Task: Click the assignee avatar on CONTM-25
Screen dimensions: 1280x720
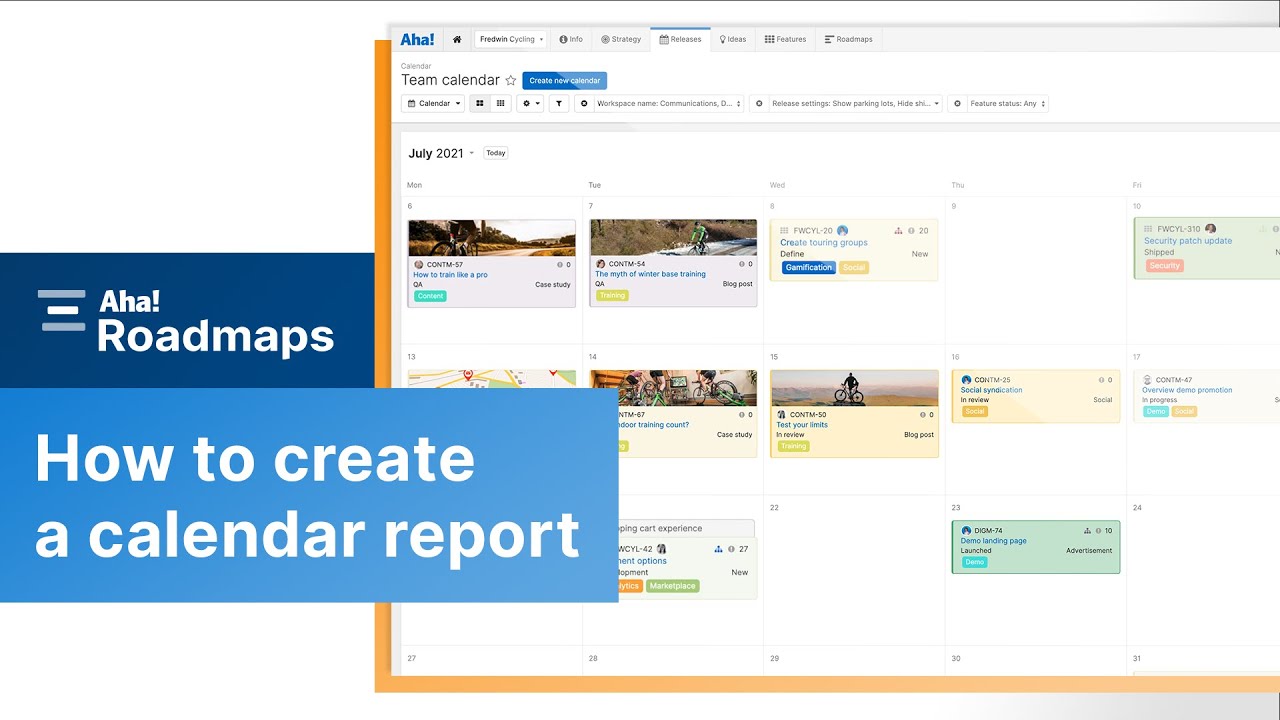Action: tap(966, 380)
